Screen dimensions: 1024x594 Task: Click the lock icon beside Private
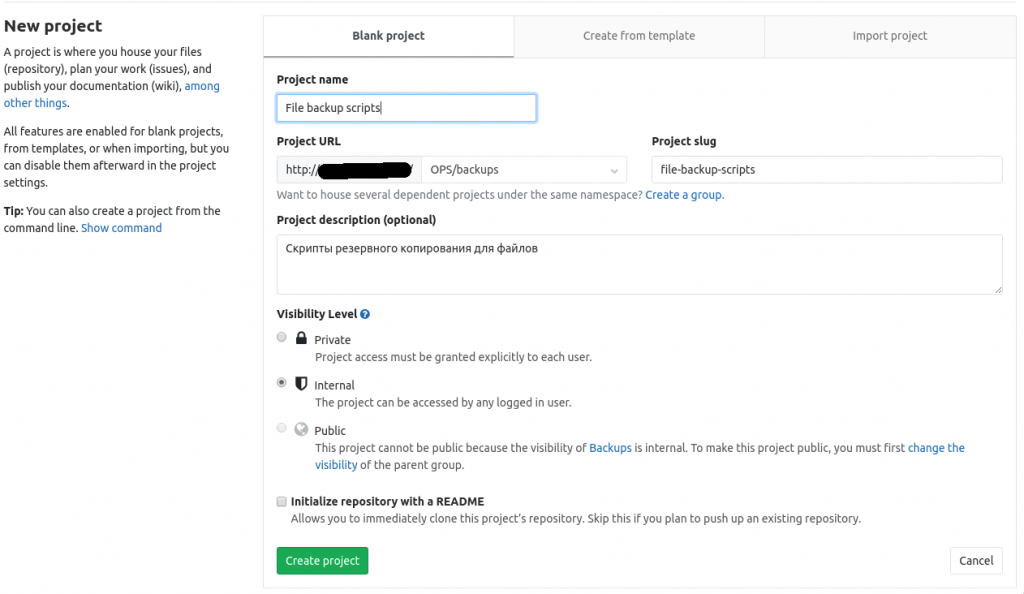click(x=302, y=339)
